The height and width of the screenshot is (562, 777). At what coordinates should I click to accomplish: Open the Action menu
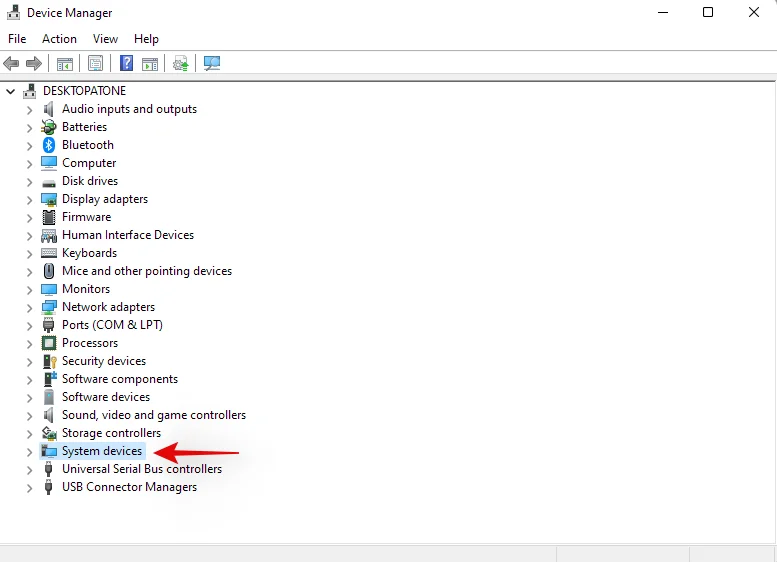pyautogui.click(x=59, y=39)
